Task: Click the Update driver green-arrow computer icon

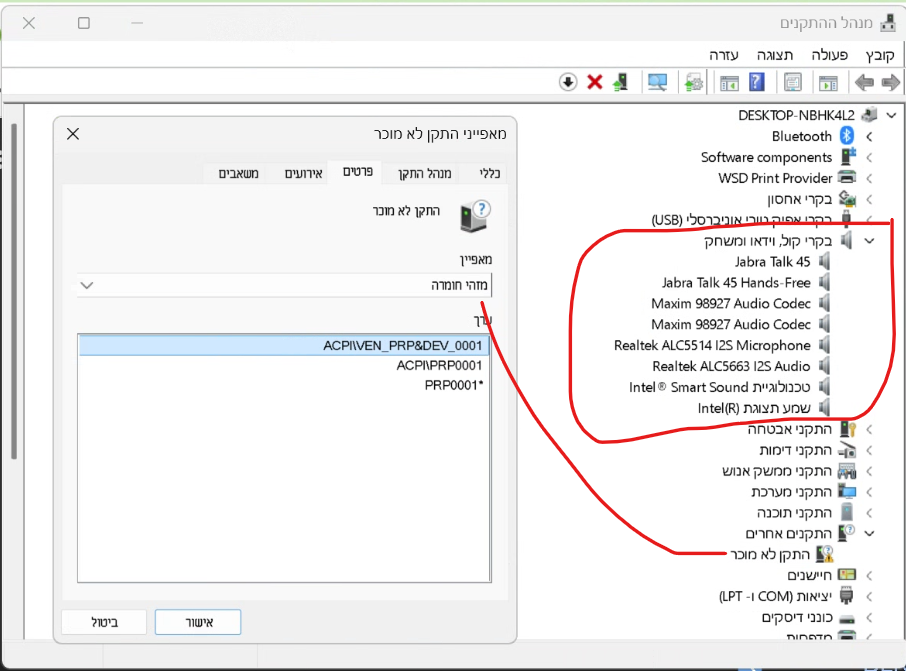Action: (621, 82)
